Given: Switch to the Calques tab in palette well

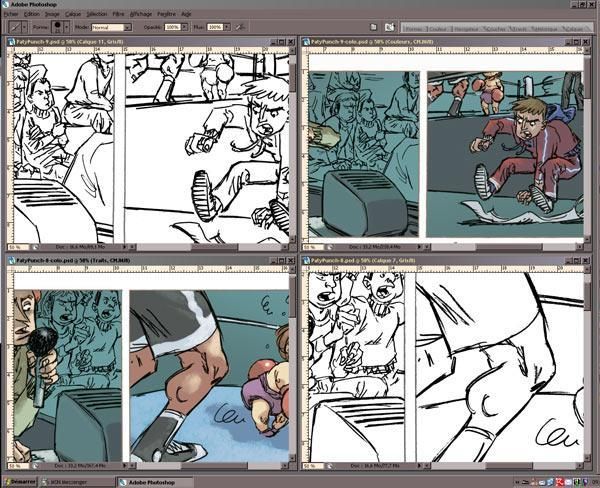Looking at the screenshot, I should (572, 29).
